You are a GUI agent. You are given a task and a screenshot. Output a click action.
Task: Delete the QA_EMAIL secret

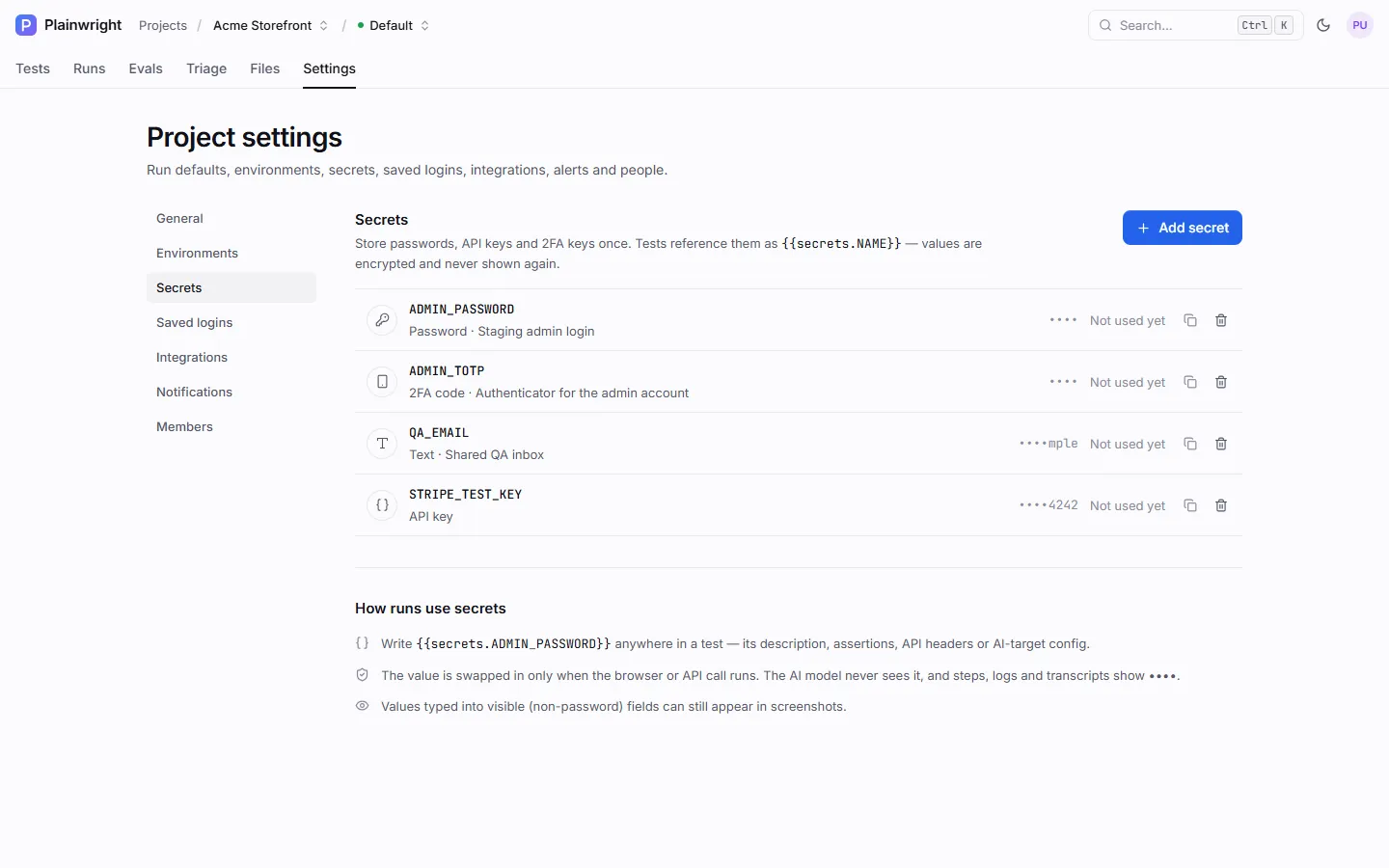(x=1221, y=444)
